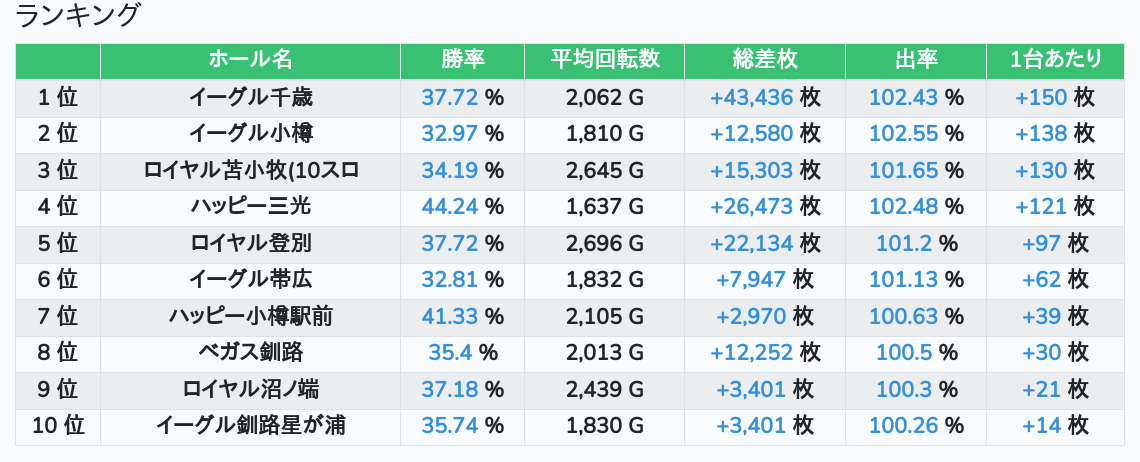Click the ベガス釧路 hall name
This screenshot has height=462, width=1140.
click(x=250, y=352)
